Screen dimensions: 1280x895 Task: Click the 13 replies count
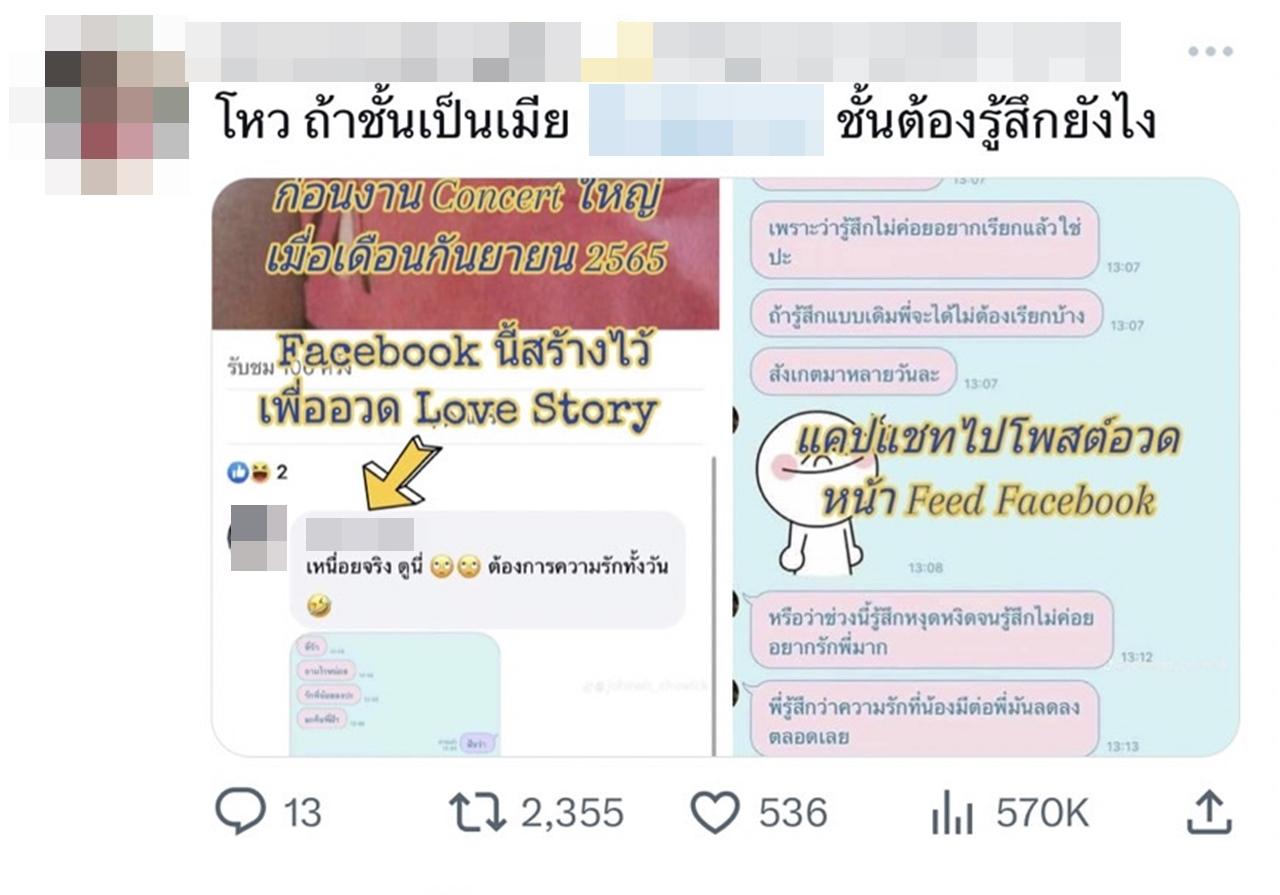pos(302,812)
